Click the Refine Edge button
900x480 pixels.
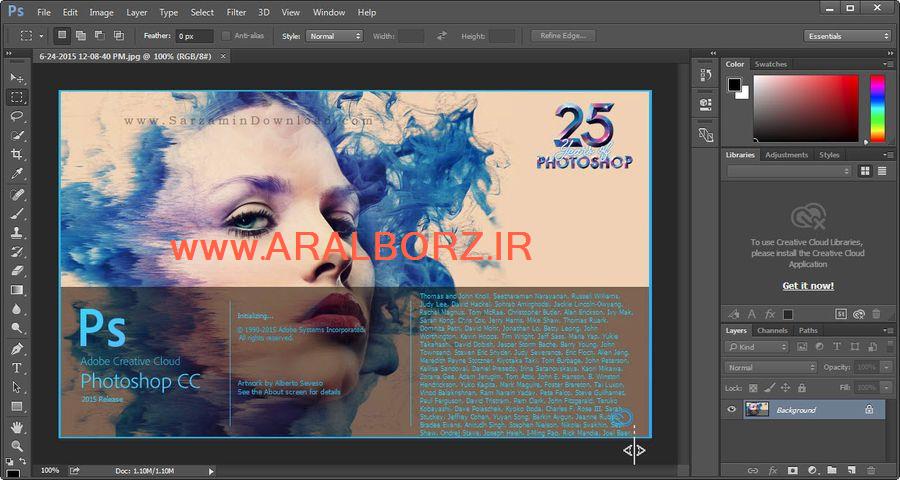(563, 36)
